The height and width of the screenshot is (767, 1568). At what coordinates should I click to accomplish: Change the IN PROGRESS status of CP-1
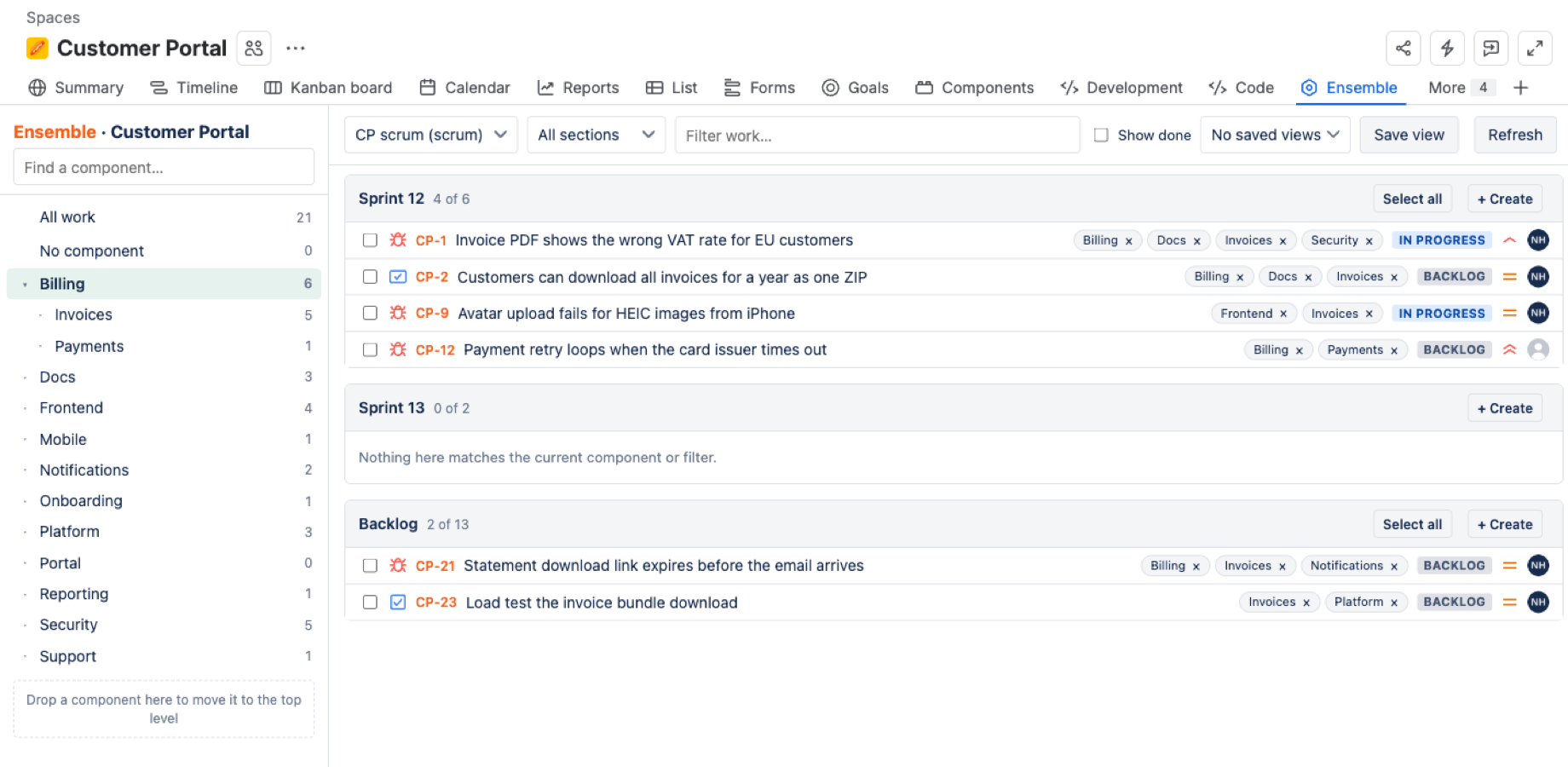pos(1442,240)
